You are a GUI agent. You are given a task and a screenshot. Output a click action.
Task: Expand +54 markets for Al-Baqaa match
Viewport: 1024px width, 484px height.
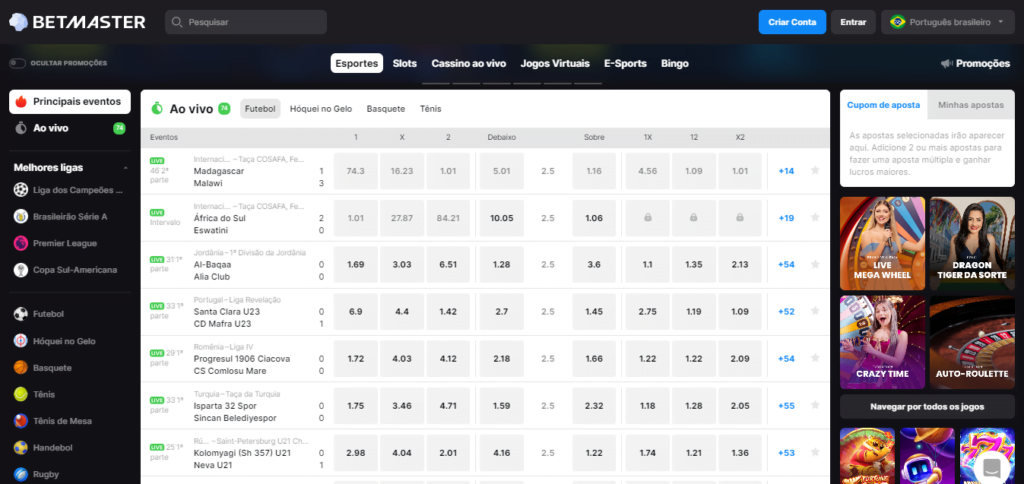[786, 265]
